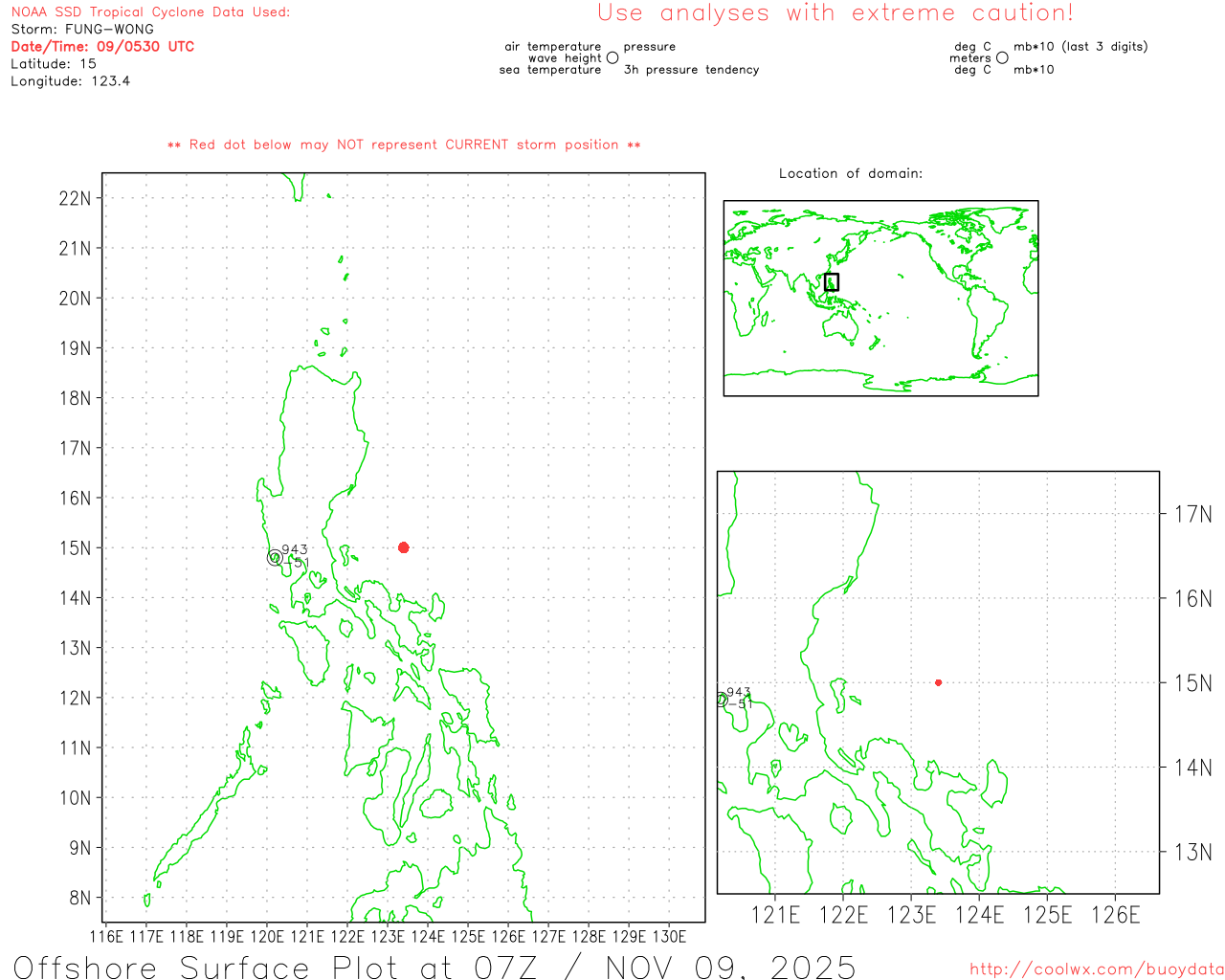Click the 13N latitude label on the inset map
Screen dimensions: 1225x980
click(x=1192, y=852)
